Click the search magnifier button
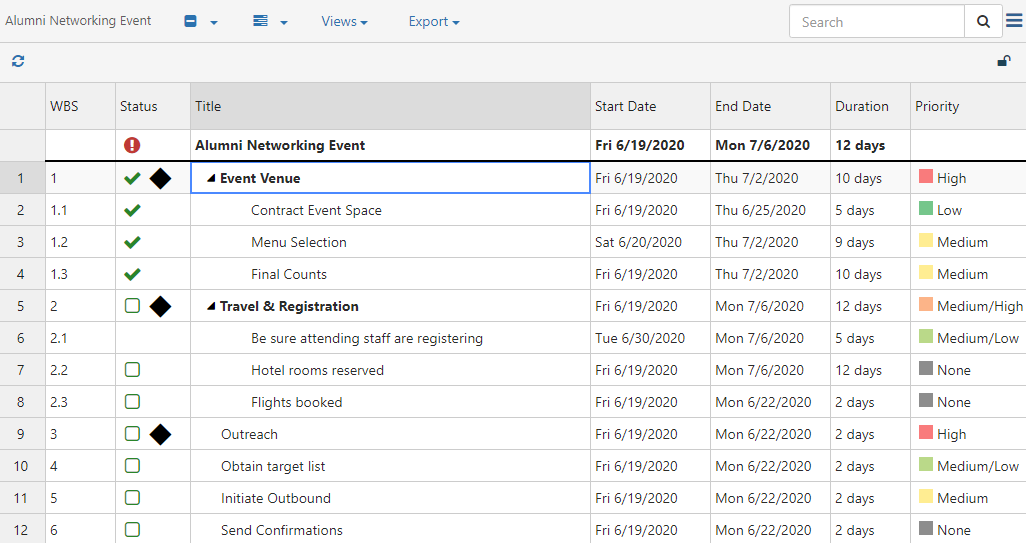The image size is (1026, 543). (983, 22)
